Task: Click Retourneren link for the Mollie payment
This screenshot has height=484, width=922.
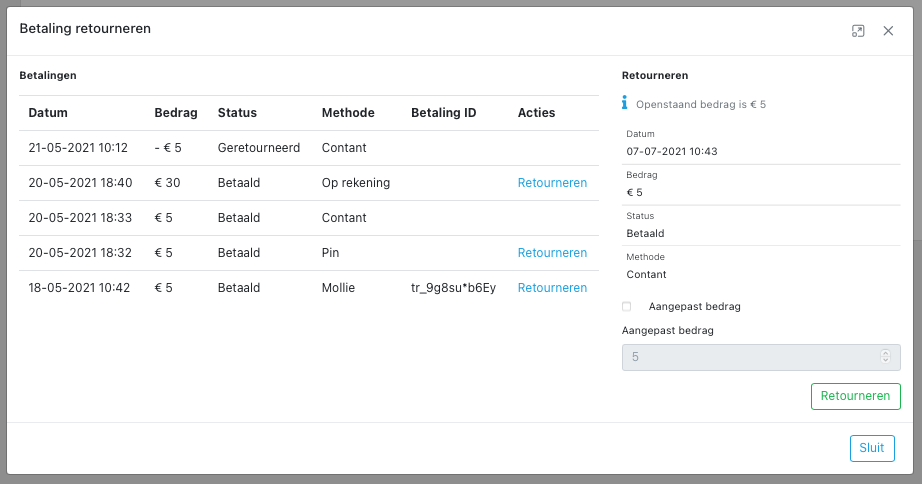Action: (552, 288)
